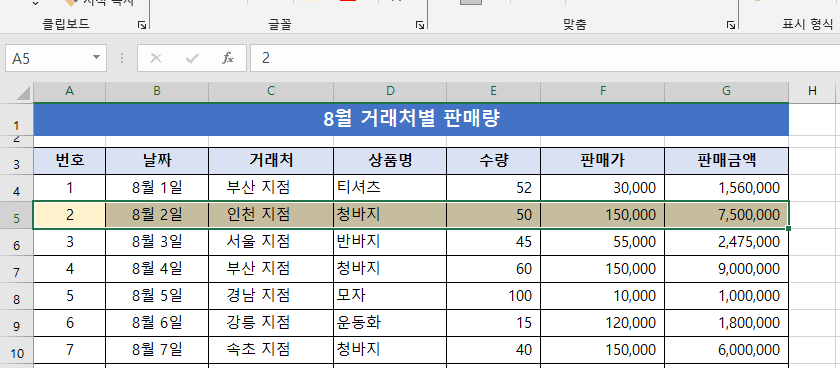The height and width of the screenshot is (368, 840).
Task: Click the formula bar confirm checkmark icon
Action: tap(192, 58)
